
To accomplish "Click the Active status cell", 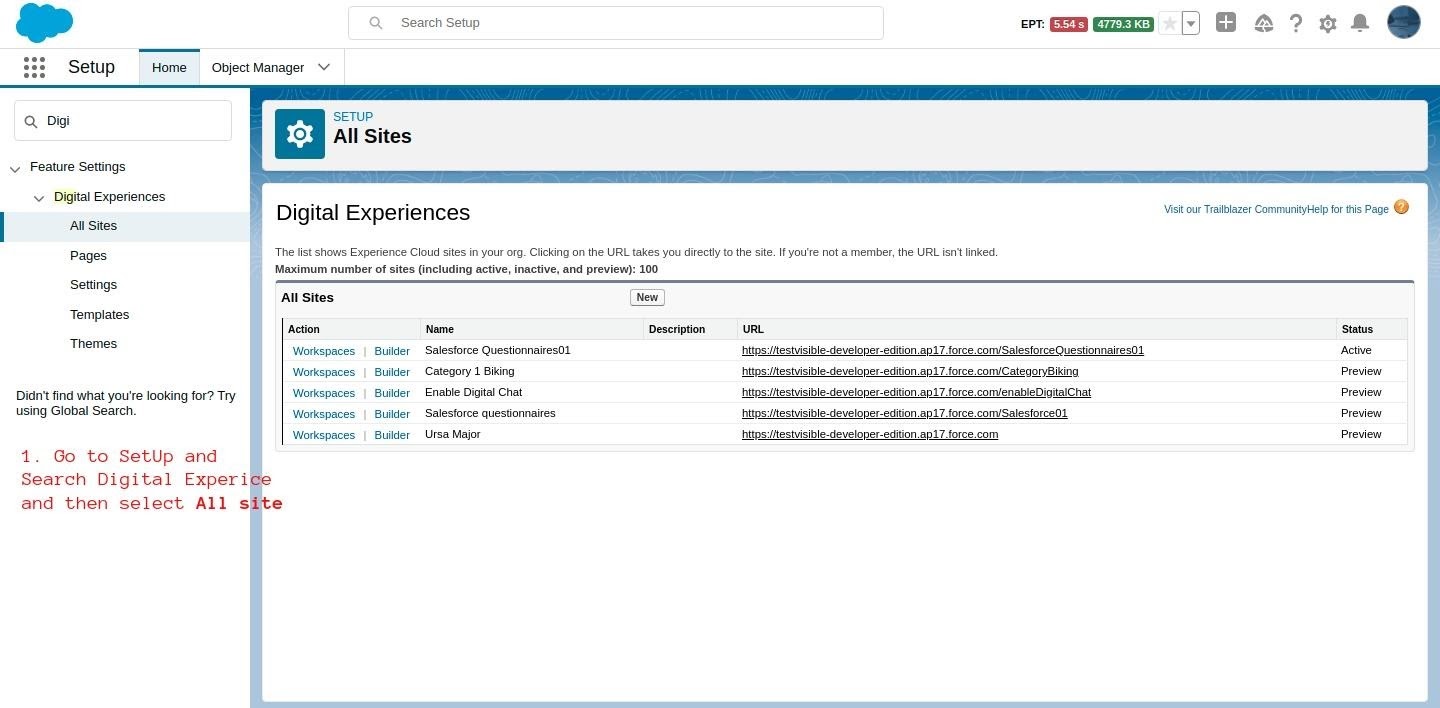I will (1356, 350).
